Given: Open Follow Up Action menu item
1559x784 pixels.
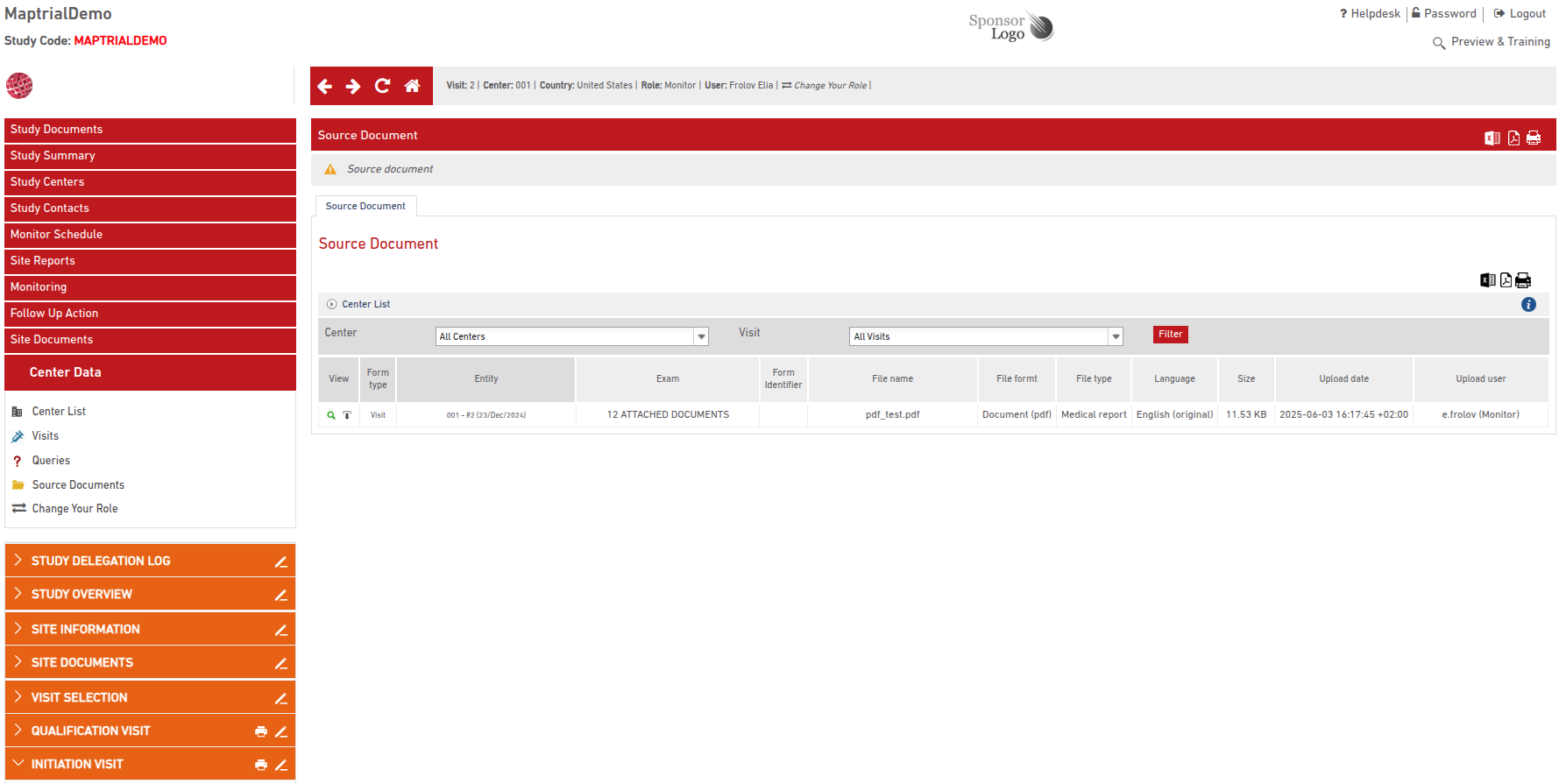Looking at the screenshot, I should (150, 314).
